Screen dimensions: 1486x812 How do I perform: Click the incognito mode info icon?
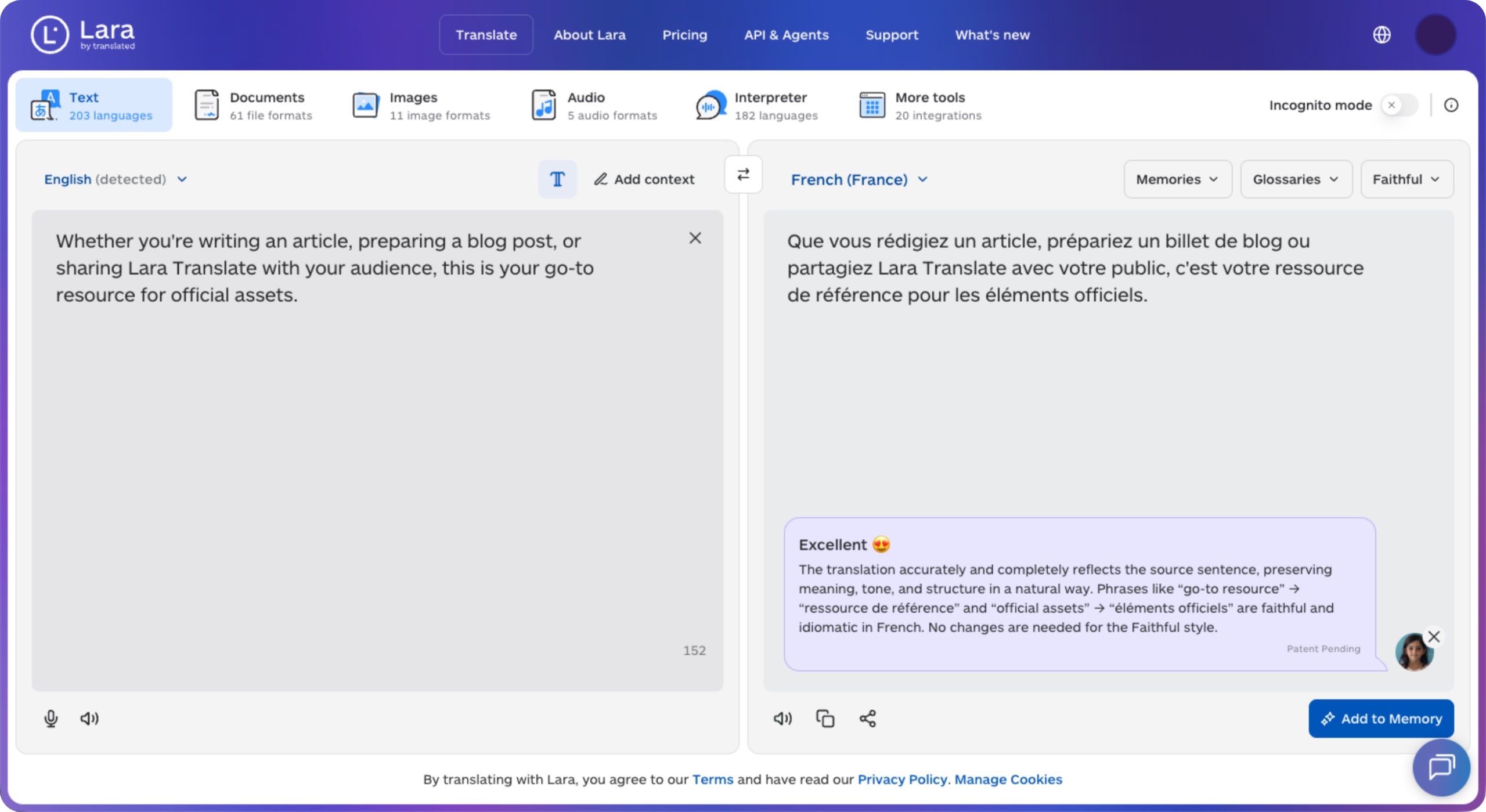tap(1451, 105)
